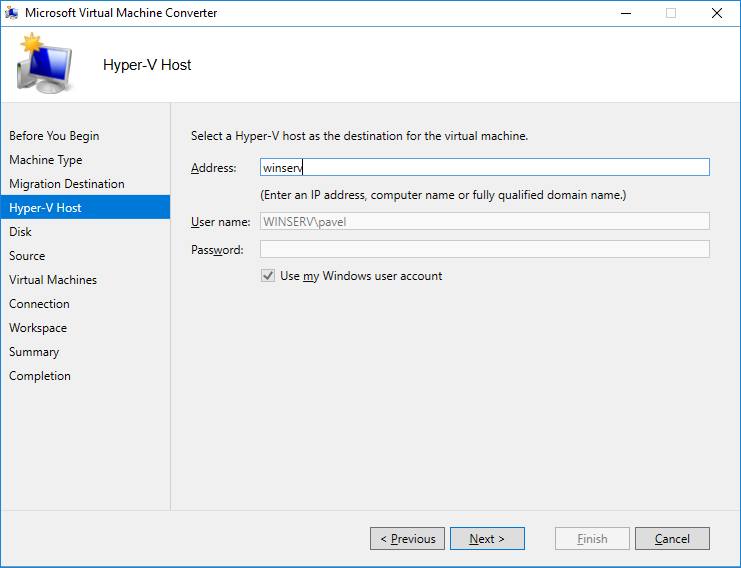Viewport: 741px width, 568px height.
Task: Select the Hyper-V Host step
Action: tap(86, 207)
